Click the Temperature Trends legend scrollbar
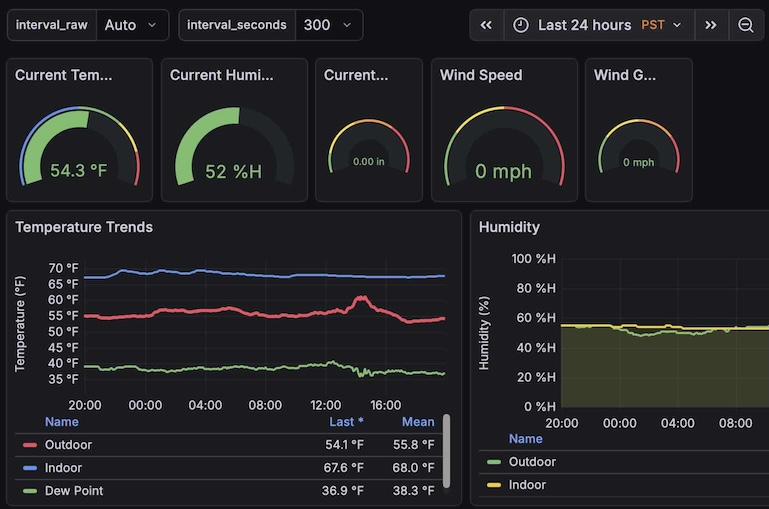 [x=446, y=451]
